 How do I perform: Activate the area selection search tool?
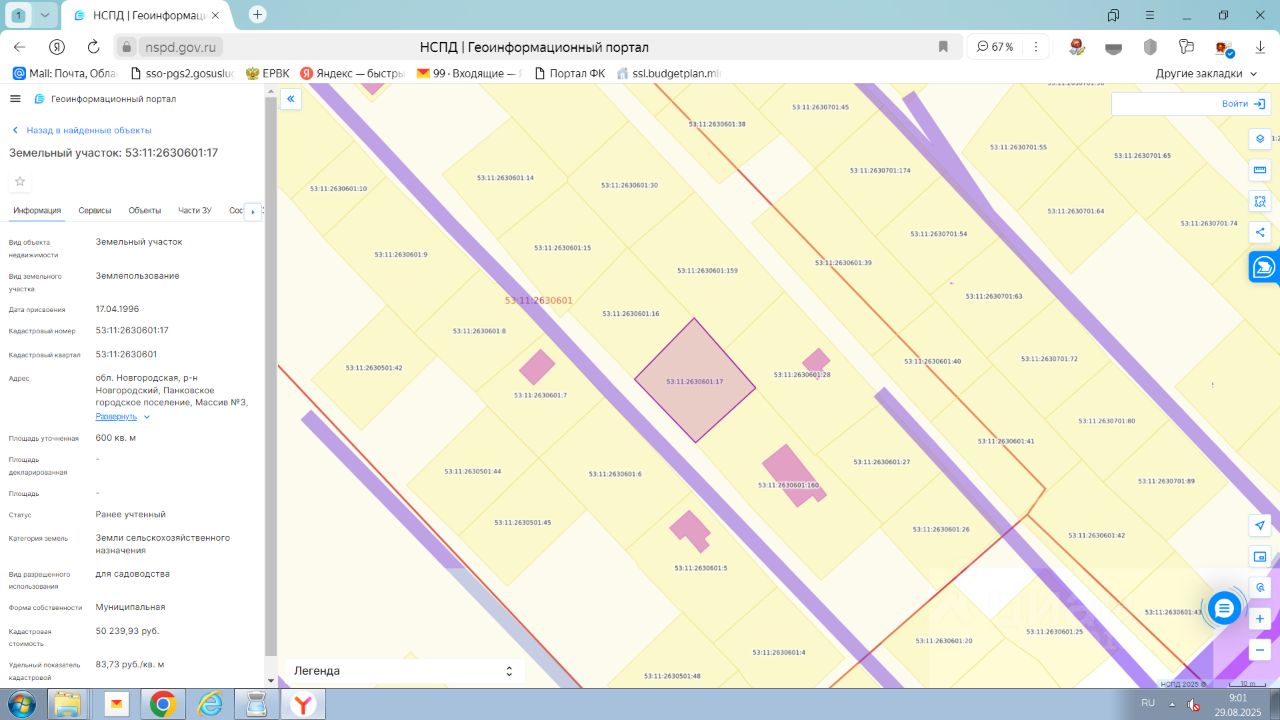point(1260,201)
